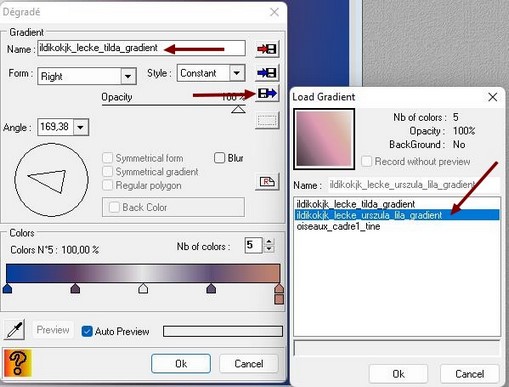
Task: Select ildikokjk_lecke_tilda_gradient in the list
Action: (356, 204)
